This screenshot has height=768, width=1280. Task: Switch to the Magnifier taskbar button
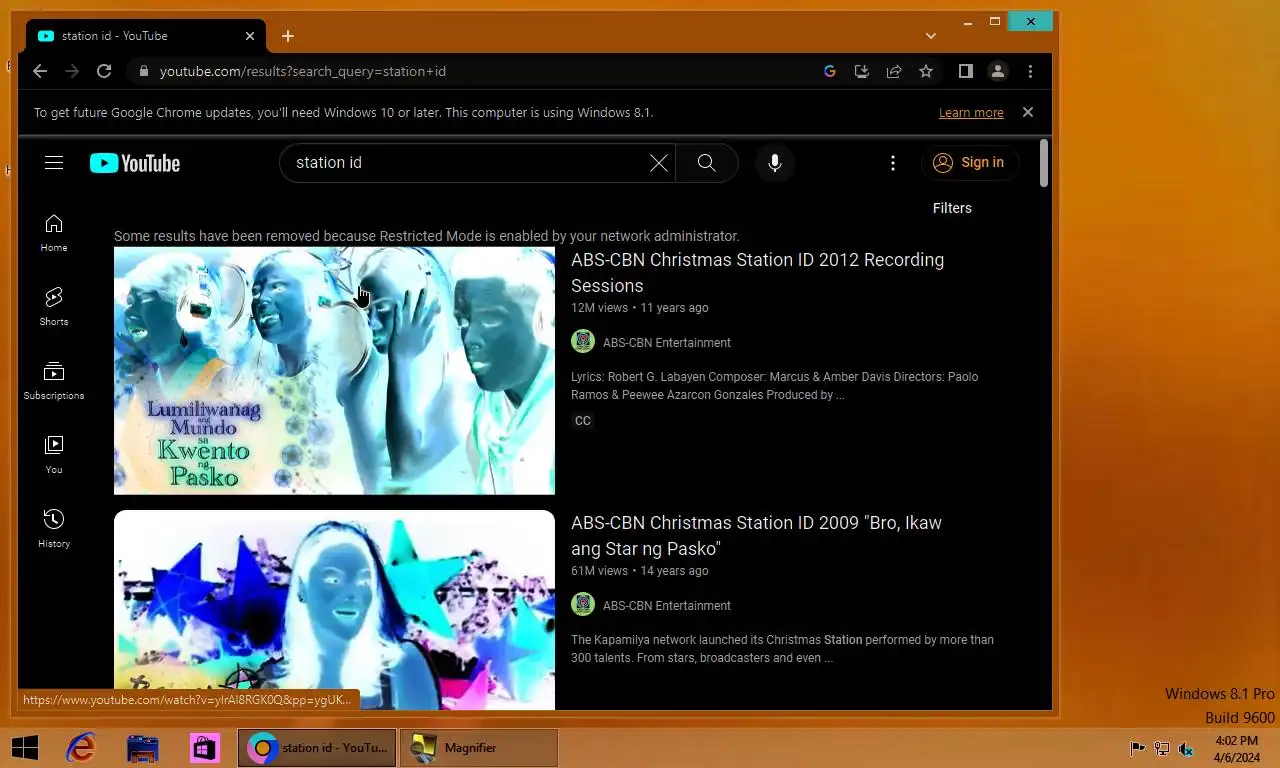click(x=479, y=747)
